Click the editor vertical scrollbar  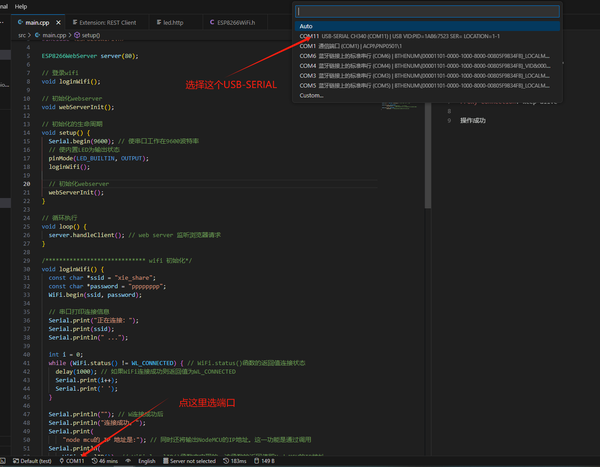click(428, 157)
